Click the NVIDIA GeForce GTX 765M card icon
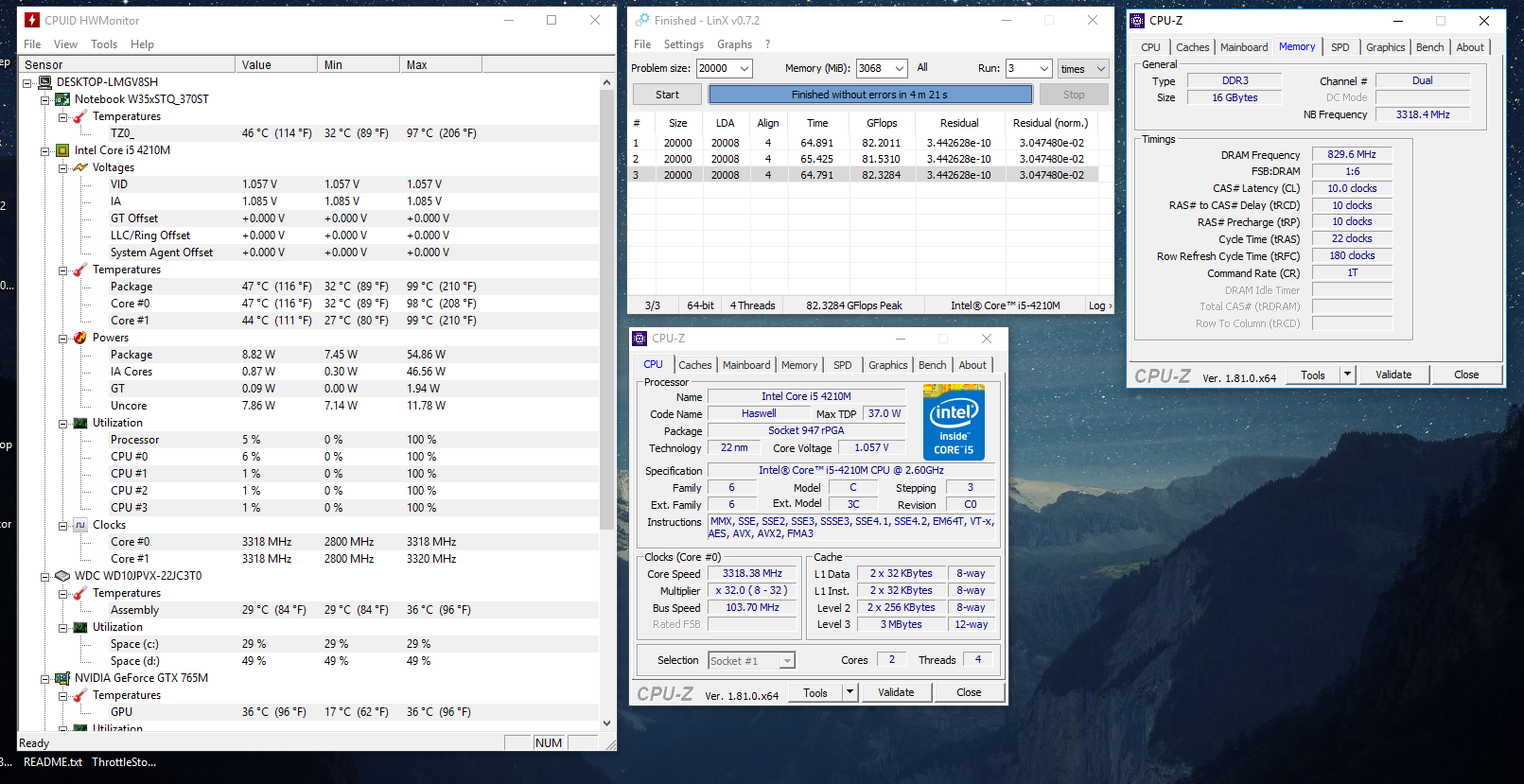 62,678
